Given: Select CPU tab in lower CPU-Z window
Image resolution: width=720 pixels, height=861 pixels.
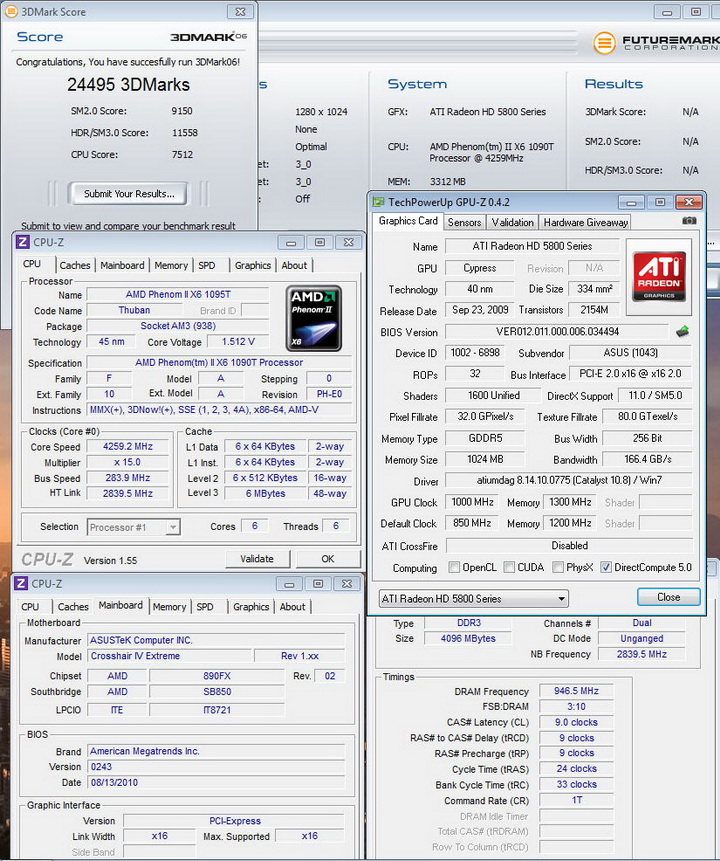Looking at the screenshot, I should click(x=30, y=607).
